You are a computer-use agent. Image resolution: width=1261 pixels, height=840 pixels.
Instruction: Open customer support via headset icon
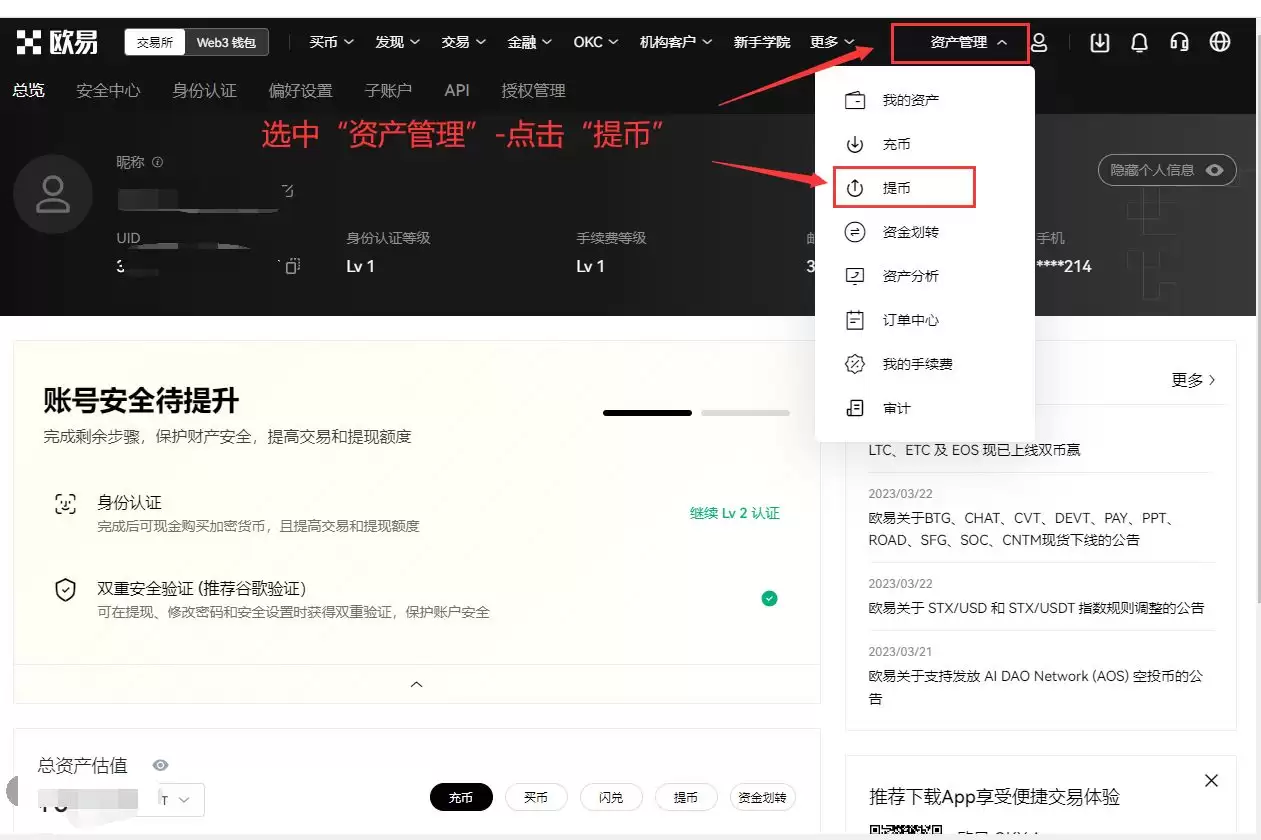[x=1179, y=41]
